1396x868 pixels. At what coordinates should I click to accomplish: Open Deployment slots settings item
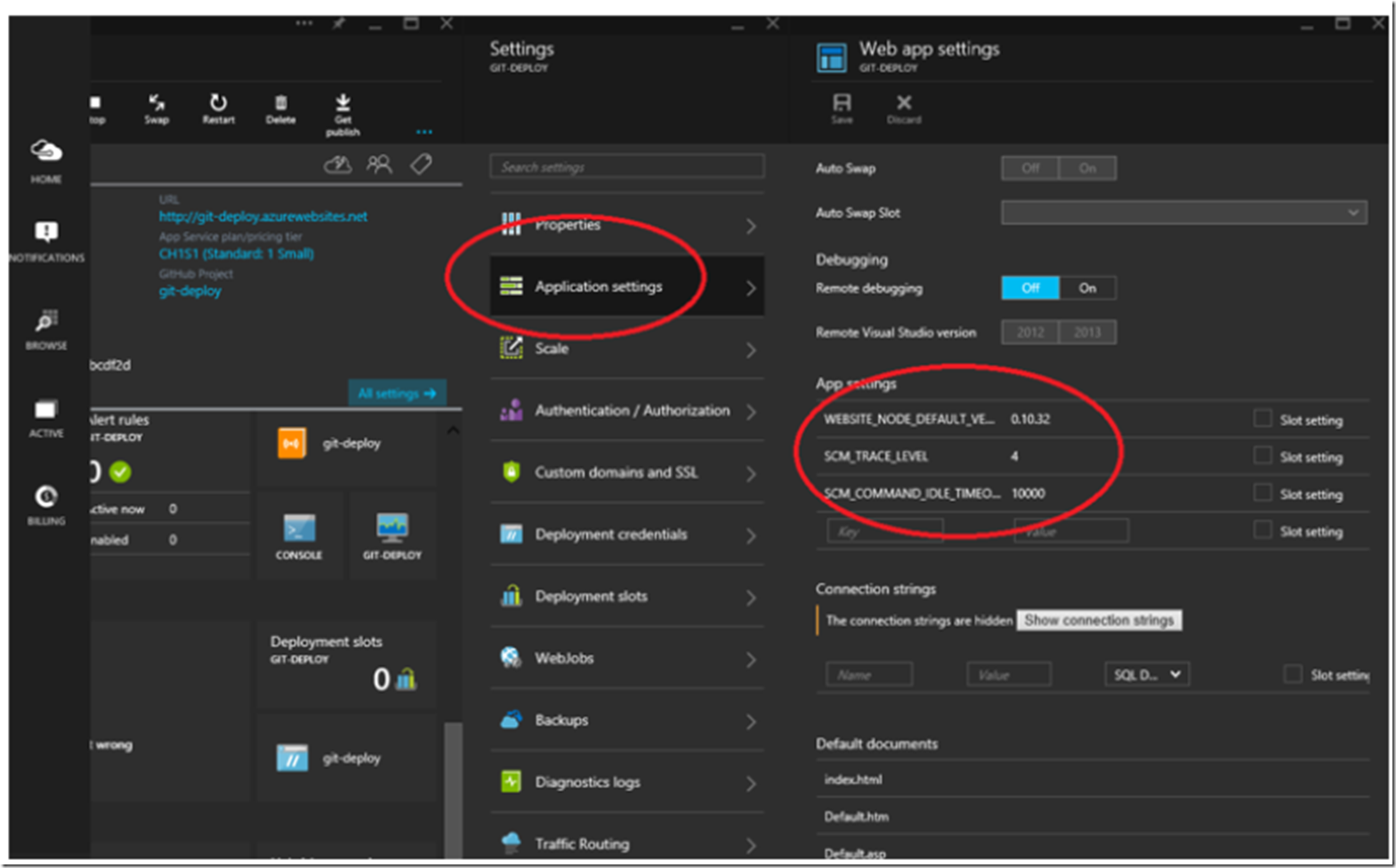[626, 597]
